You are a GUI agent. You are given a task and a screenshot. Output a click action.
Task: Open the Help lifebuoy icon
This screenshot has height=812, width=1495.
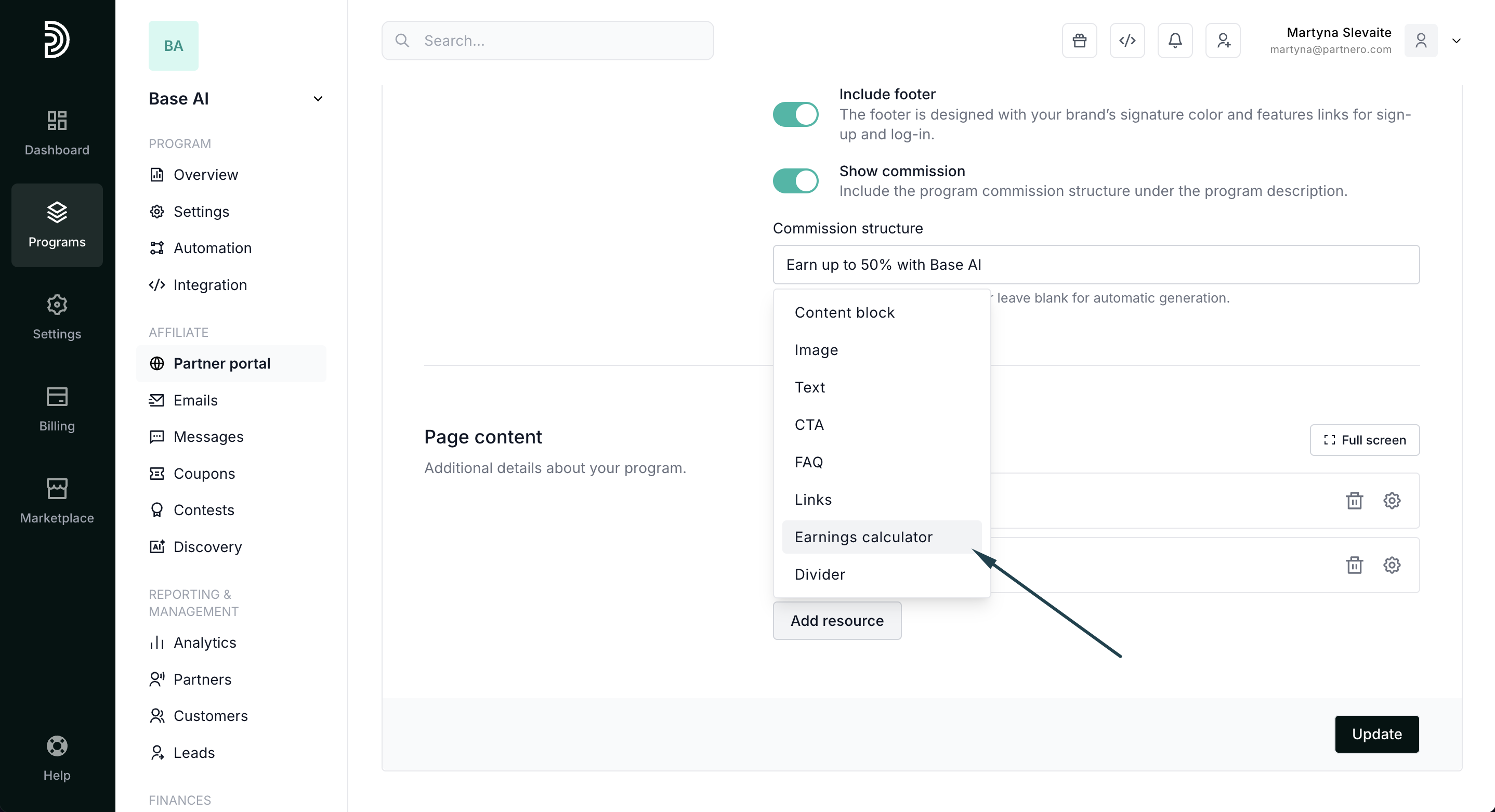point(57,746)
